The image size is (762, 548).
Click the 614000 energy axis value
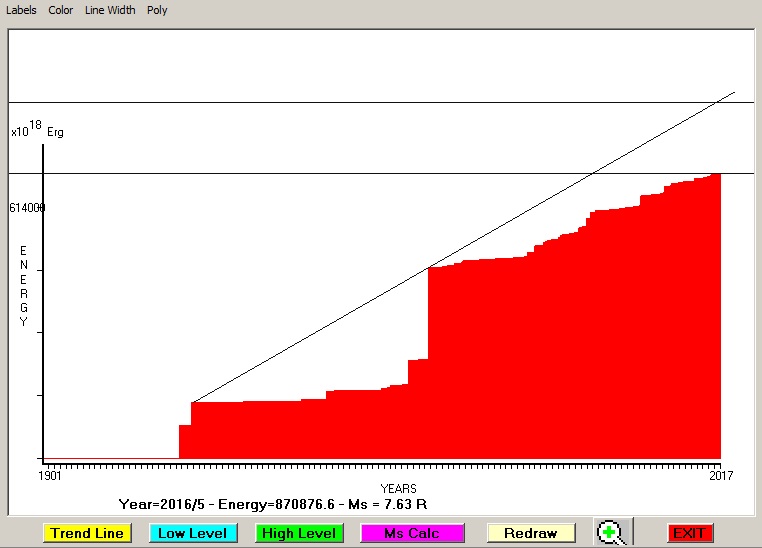click(27, 208)
